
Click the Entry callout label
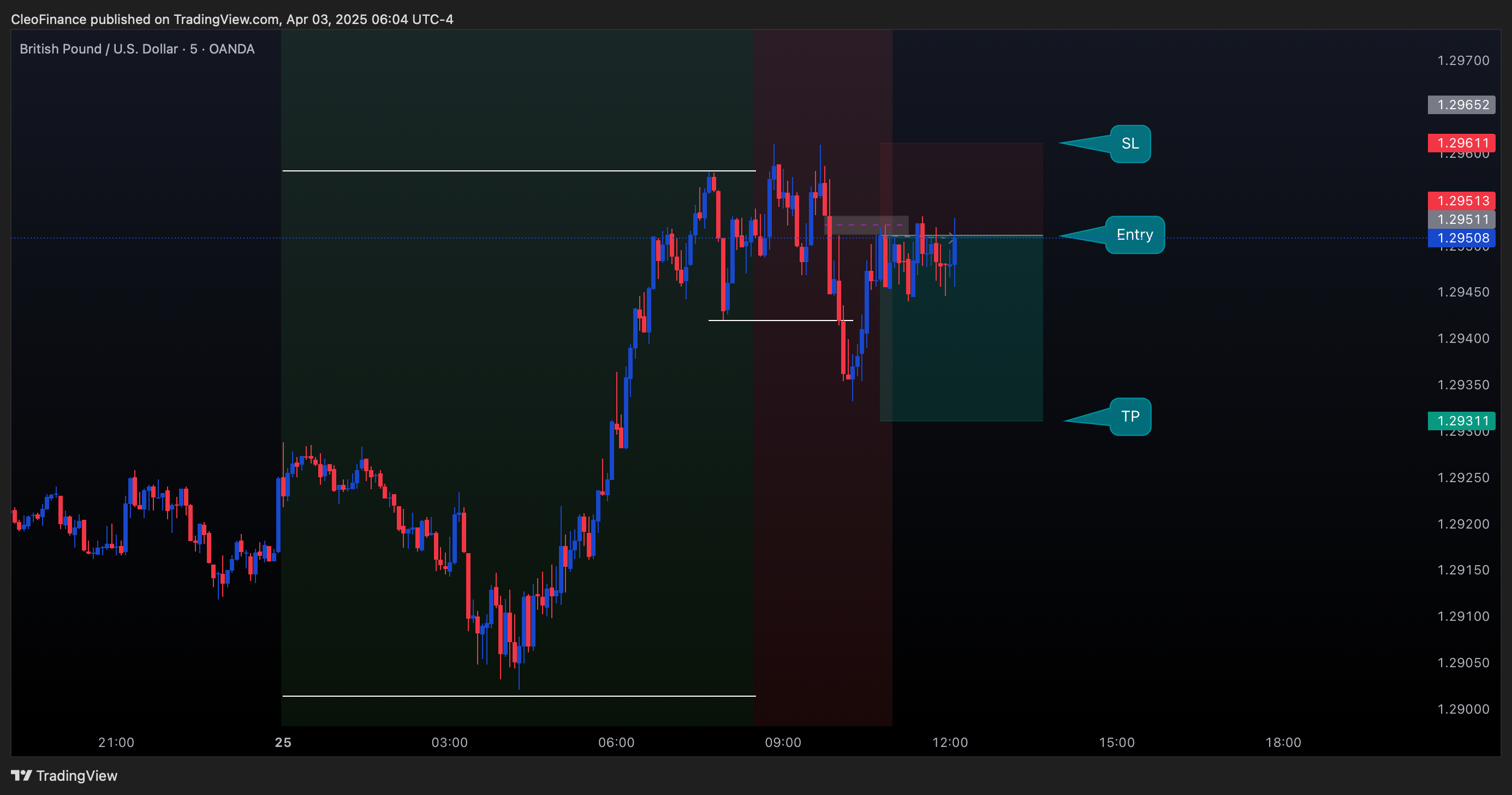point(1135,235)
